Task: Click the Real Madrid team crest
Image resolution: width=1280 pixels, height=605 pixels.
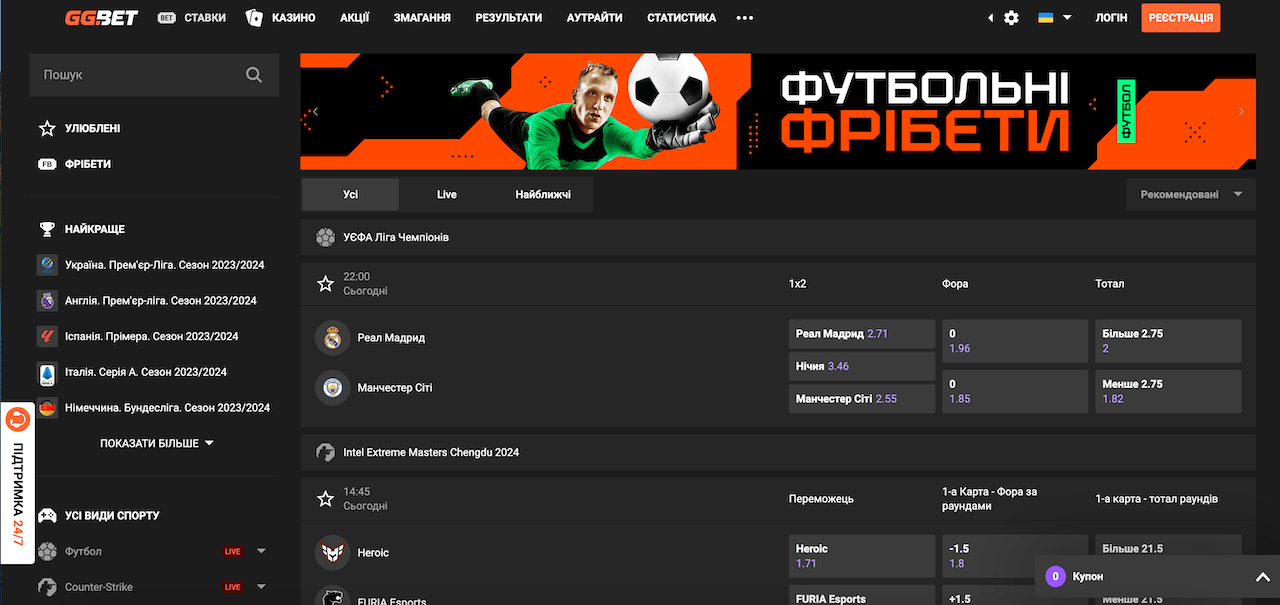Action: [332, 338]
